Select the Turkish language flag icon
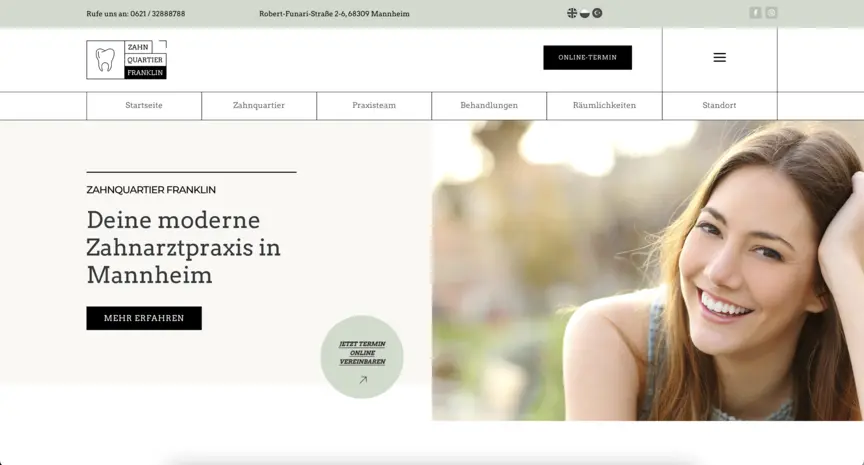The height and width of the screenshot is (465, 864). coord(597,13)
